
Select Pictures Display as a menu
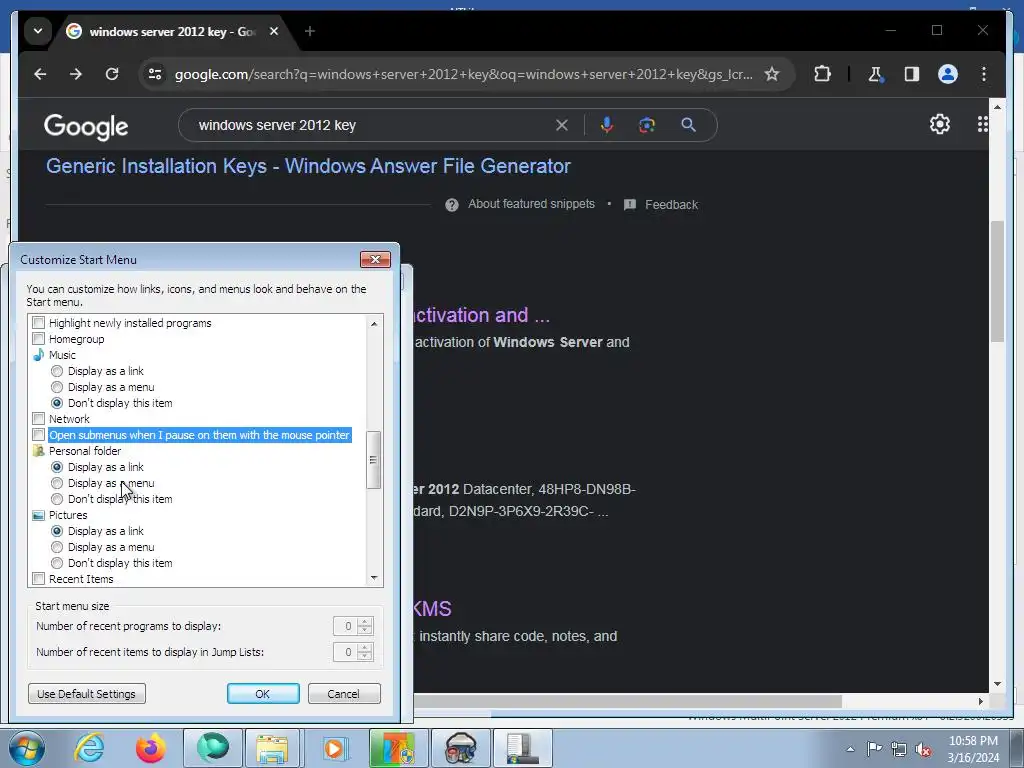(x=57, y=547)
